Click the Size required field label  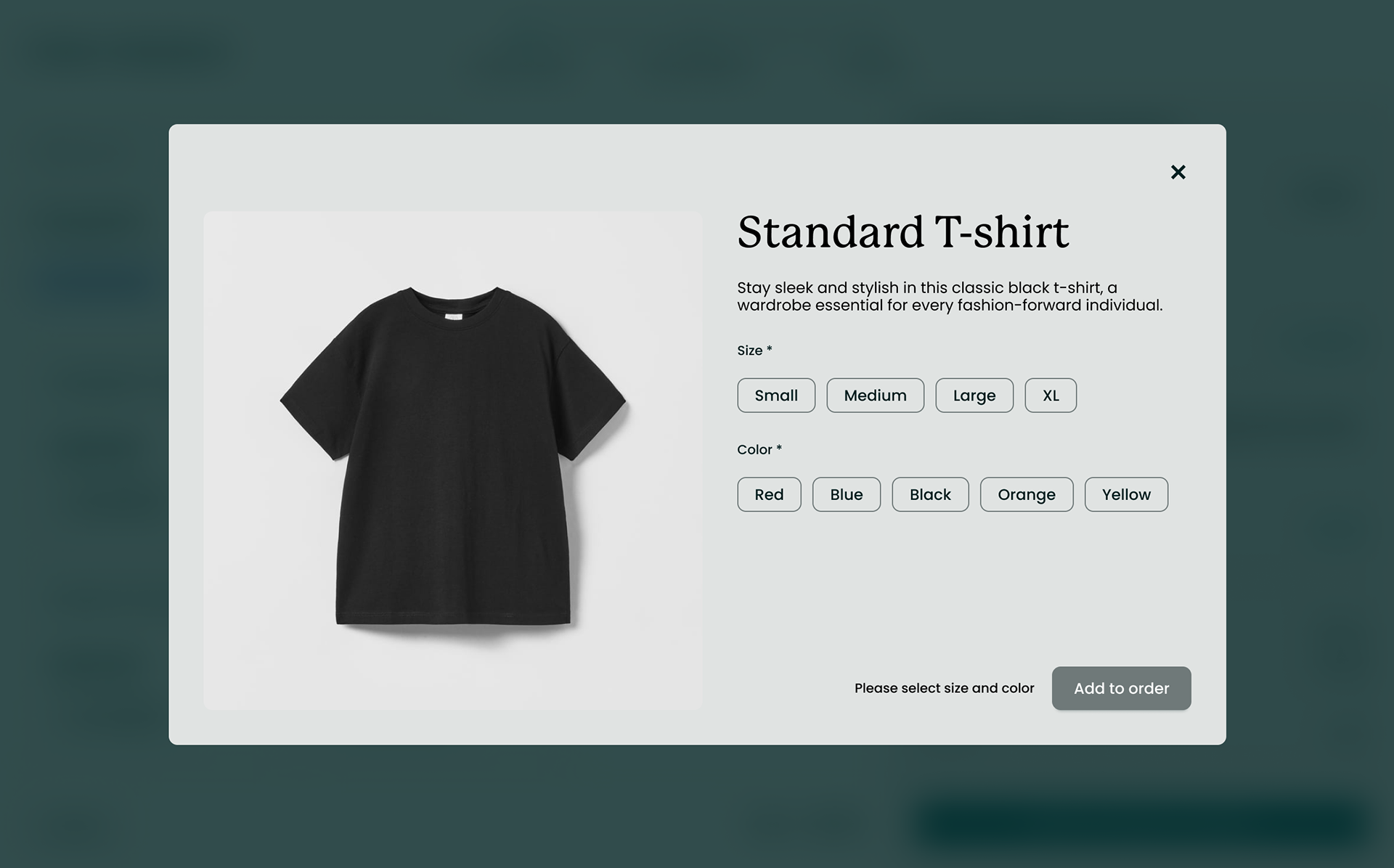coord(754,351)
